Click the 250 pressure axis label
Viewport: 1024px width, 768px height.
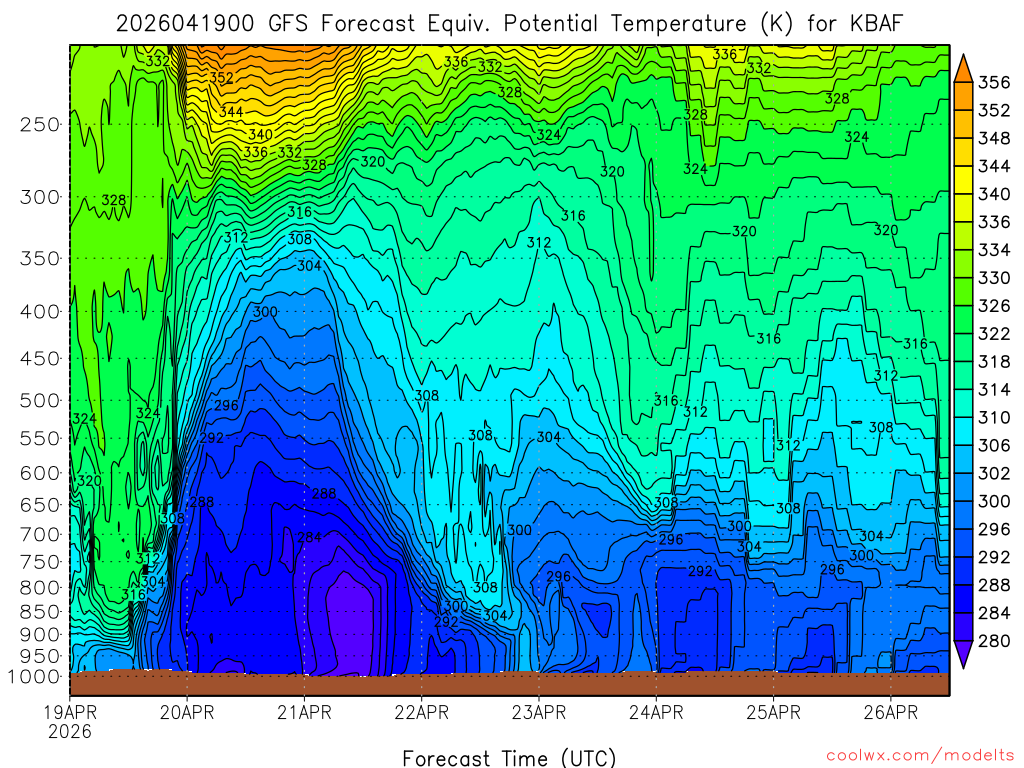point(40,124)
